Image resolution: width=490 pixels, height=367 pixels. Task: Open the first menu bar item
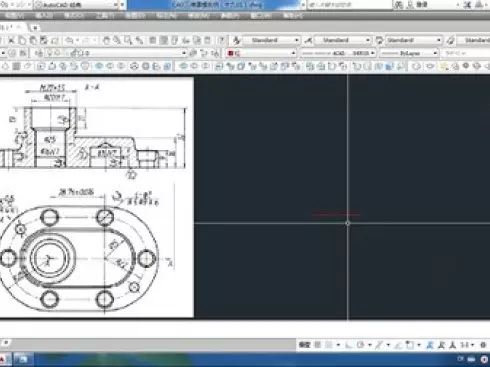click(14, 16)
